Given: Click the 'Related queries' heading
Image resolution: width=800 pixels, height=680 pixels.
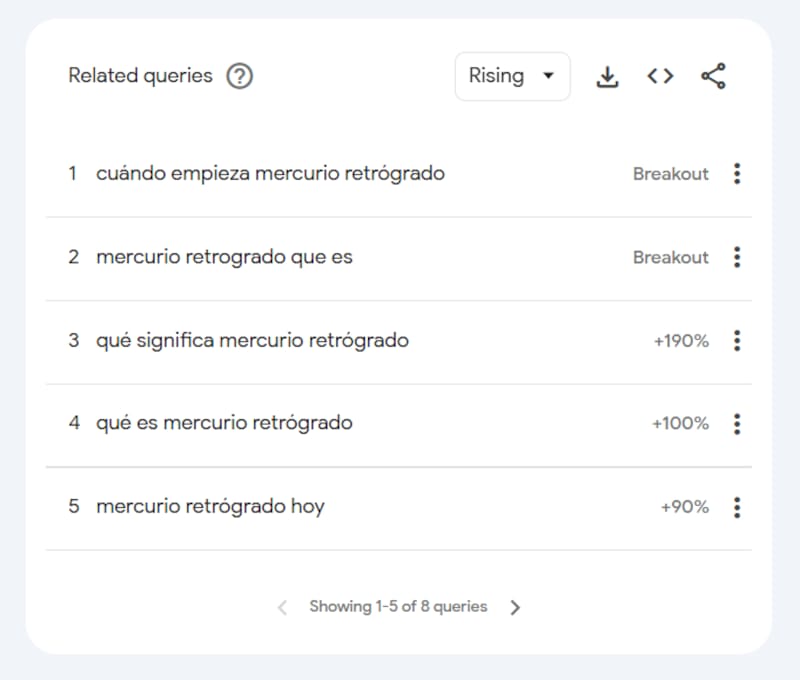Looking at the screenshot, I should [140, 76].
